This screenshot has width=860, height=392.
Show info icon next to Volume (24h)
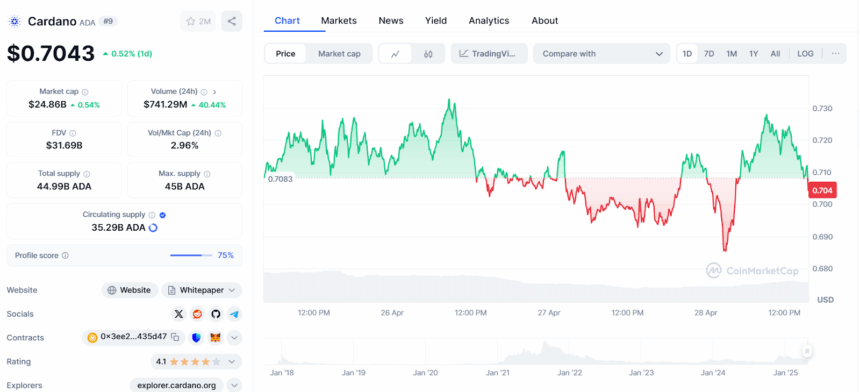click(x=203, y=92)
